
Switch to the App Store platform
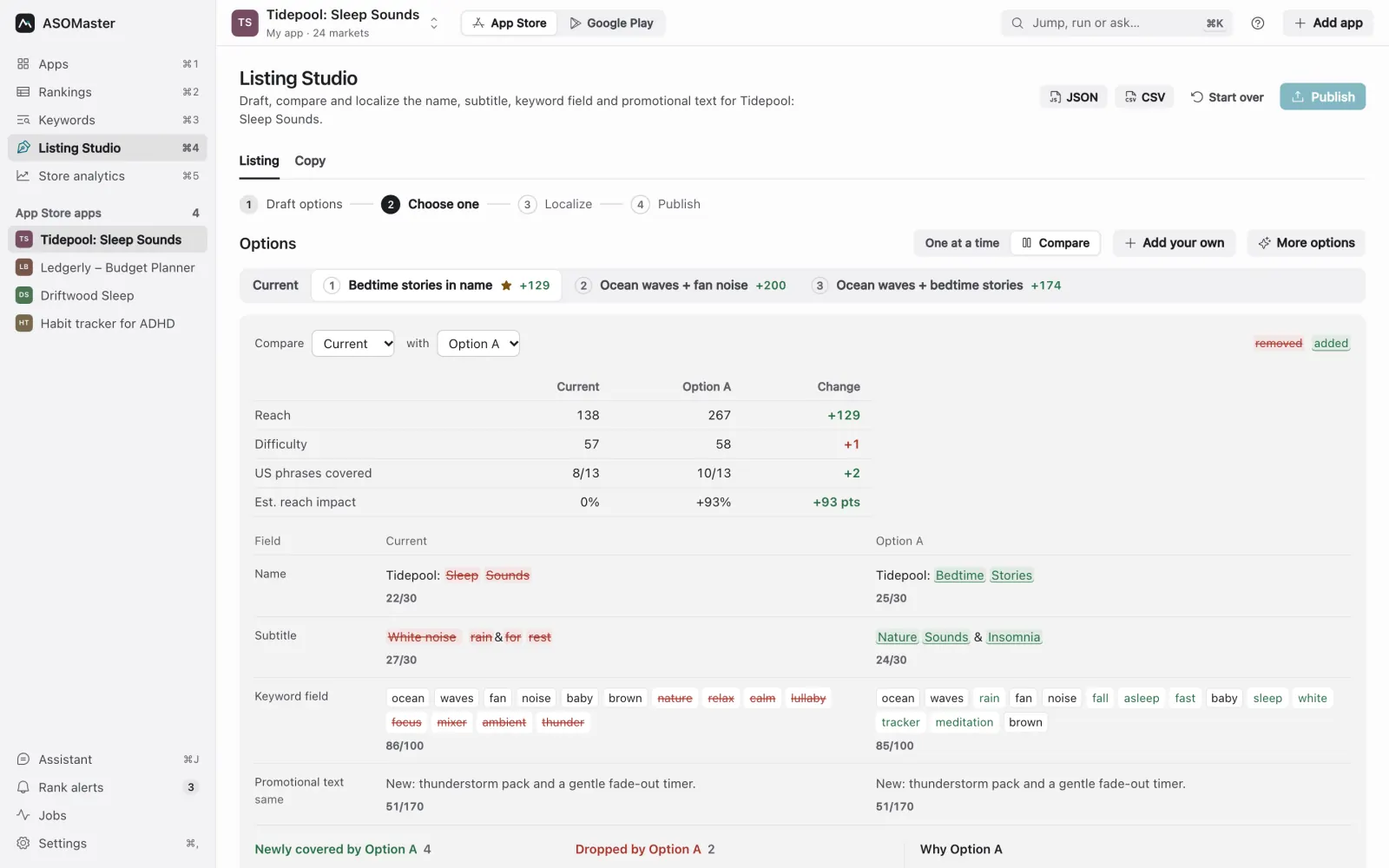tap(510, 23)
